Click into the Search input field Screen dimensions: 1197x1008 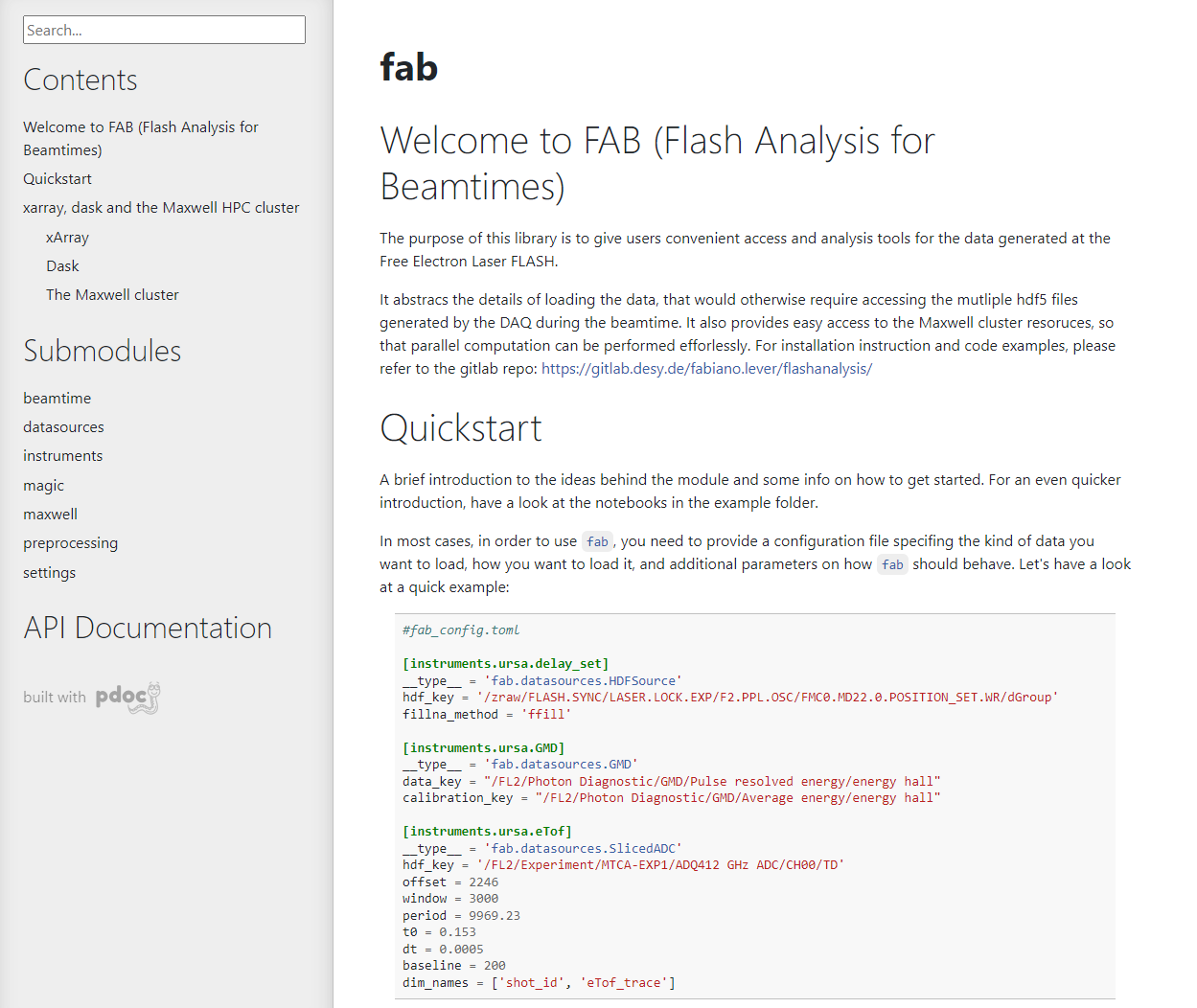point(164,30)
